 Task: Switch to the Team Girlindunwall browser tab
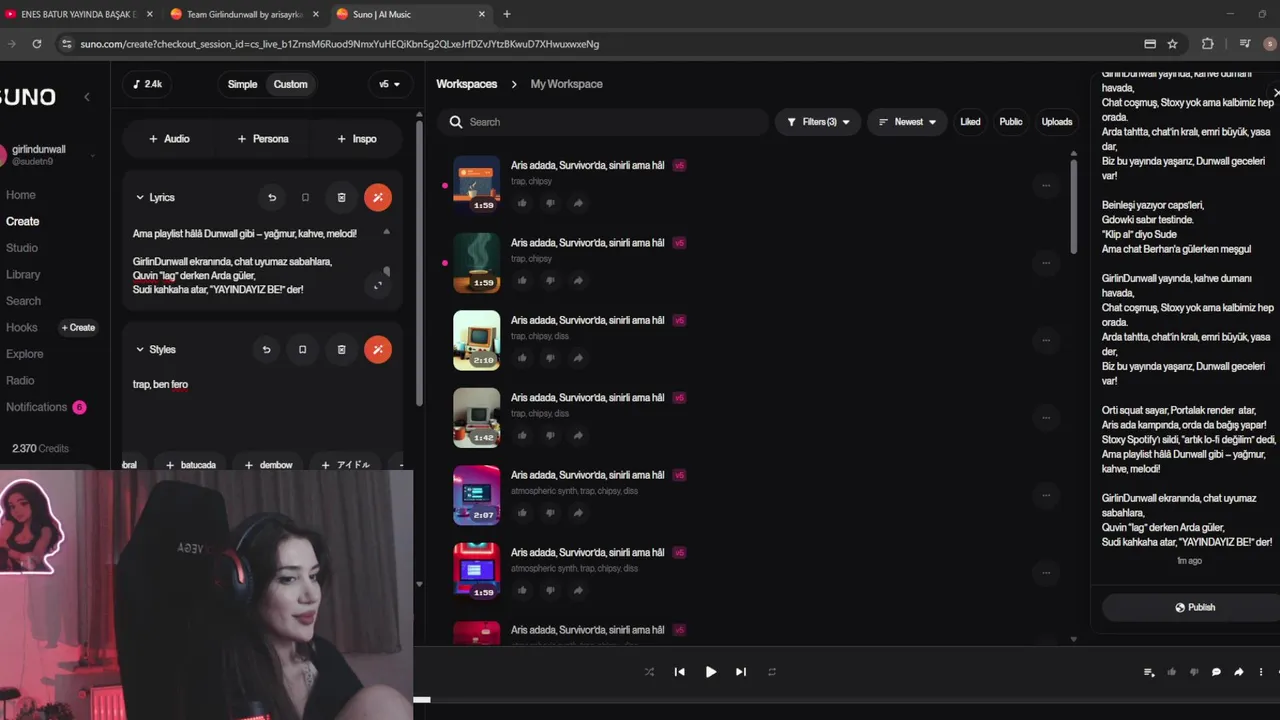click(243, 14)
